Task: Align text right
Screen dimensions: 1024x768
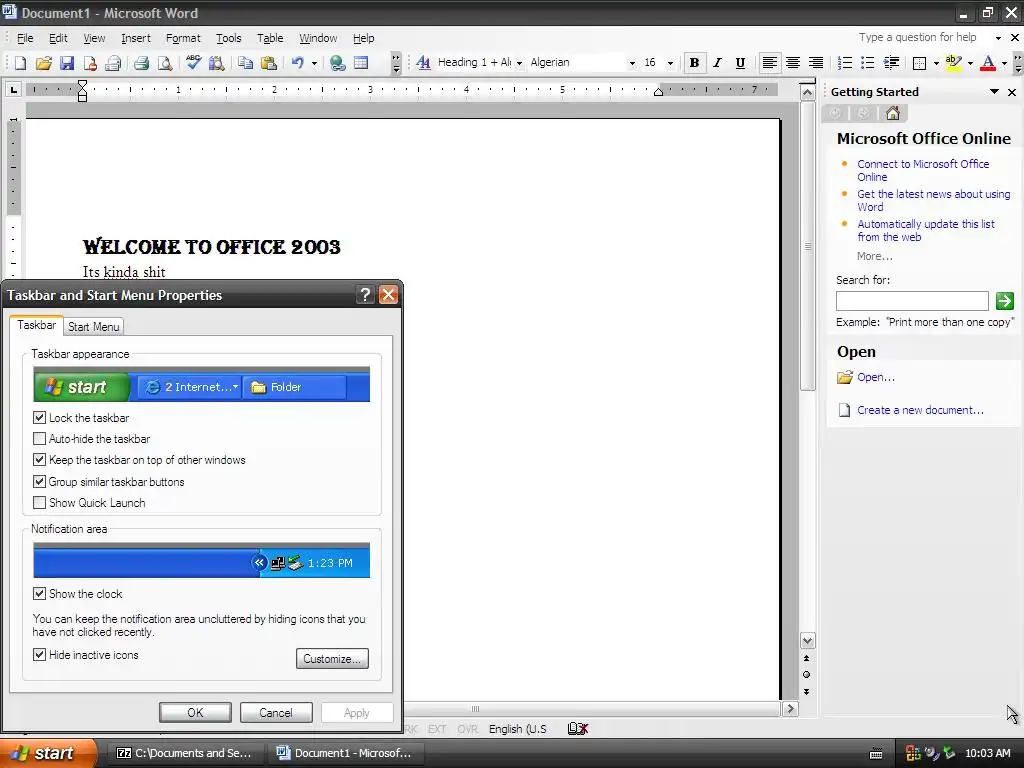Action: 816,63
